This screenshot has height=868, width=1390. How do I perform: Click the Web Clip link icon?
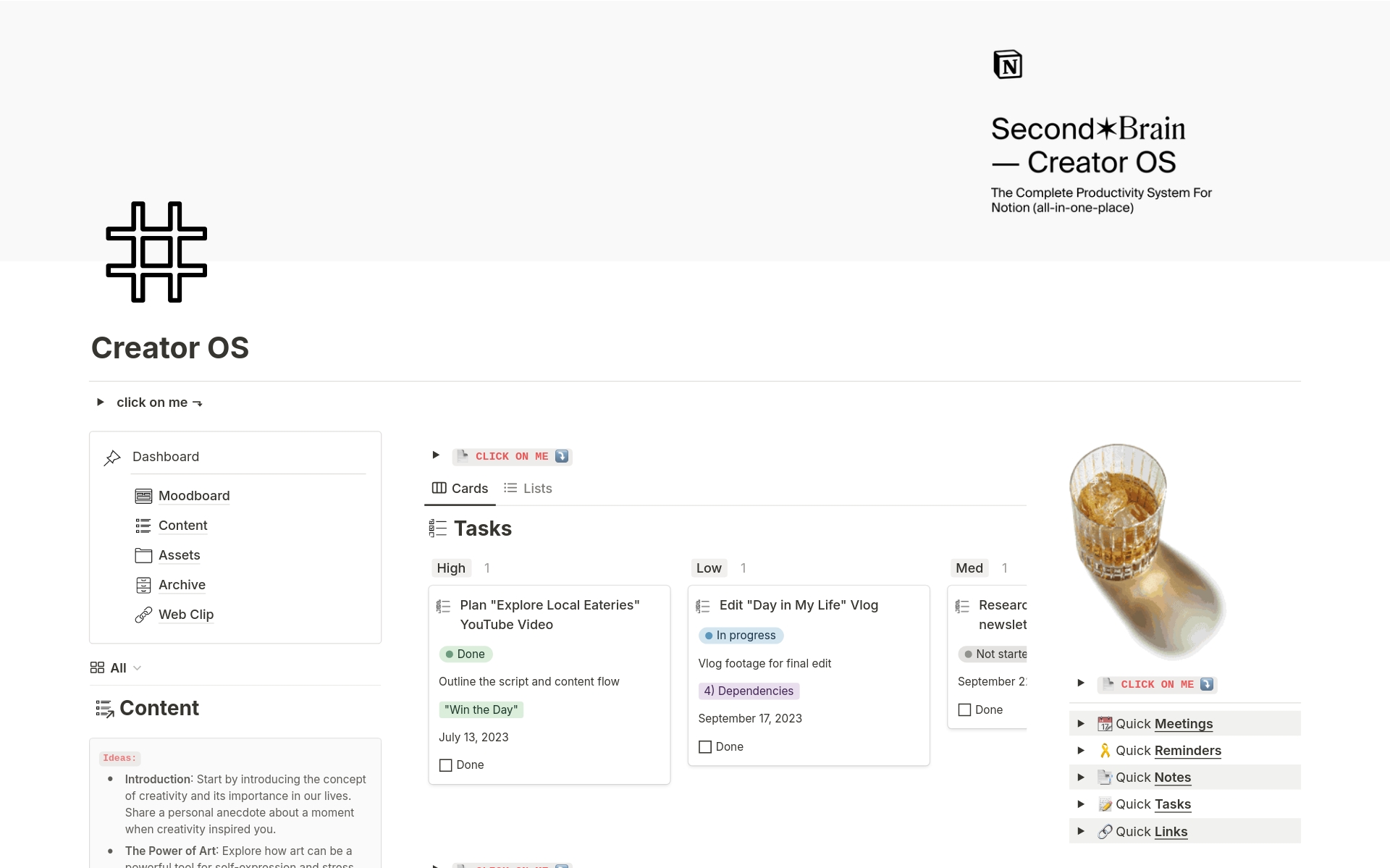point(143,615)
